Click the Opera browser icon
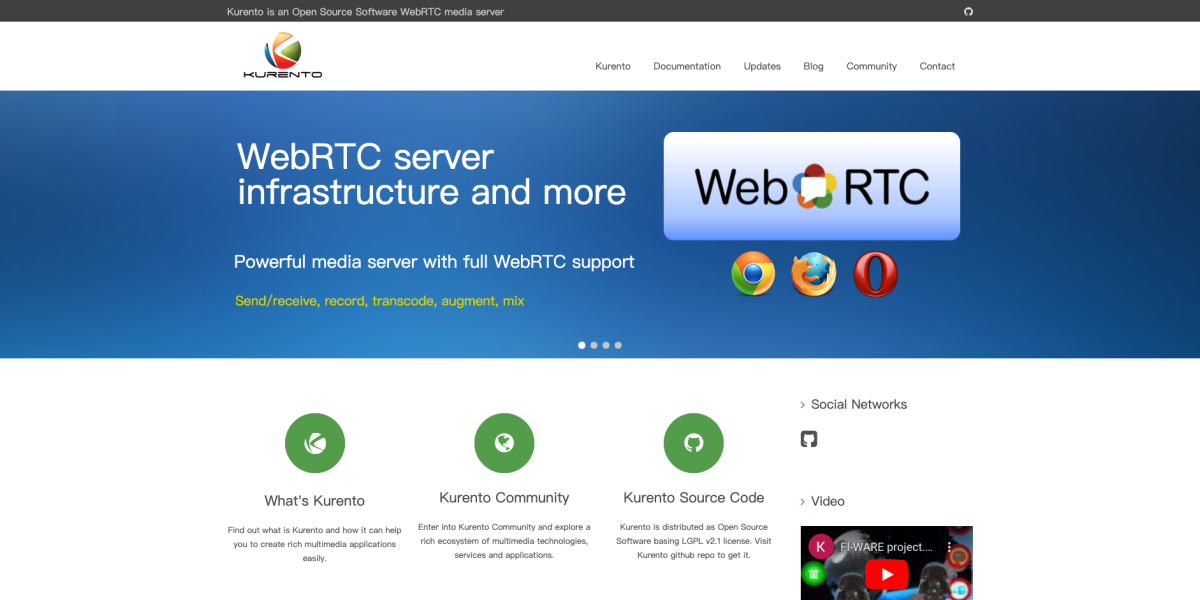This screenshot has height=600, width=1200. click(x=875, y=274)
